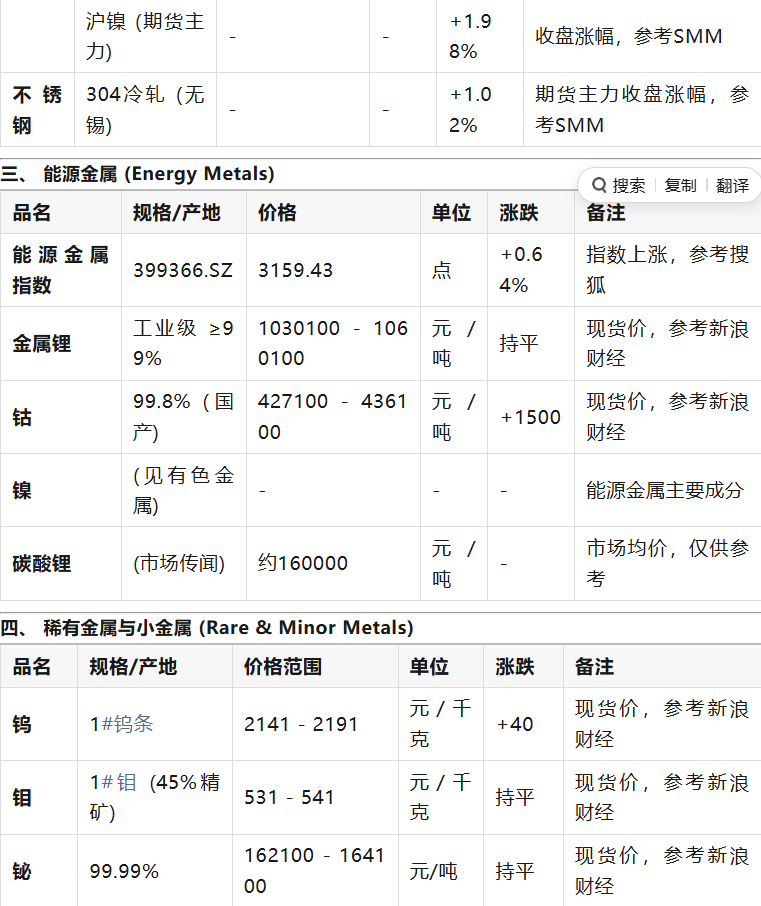This screenshot has width=761, height=906.
Task: Click the 价格范围 column header
Action: [283, 667]
